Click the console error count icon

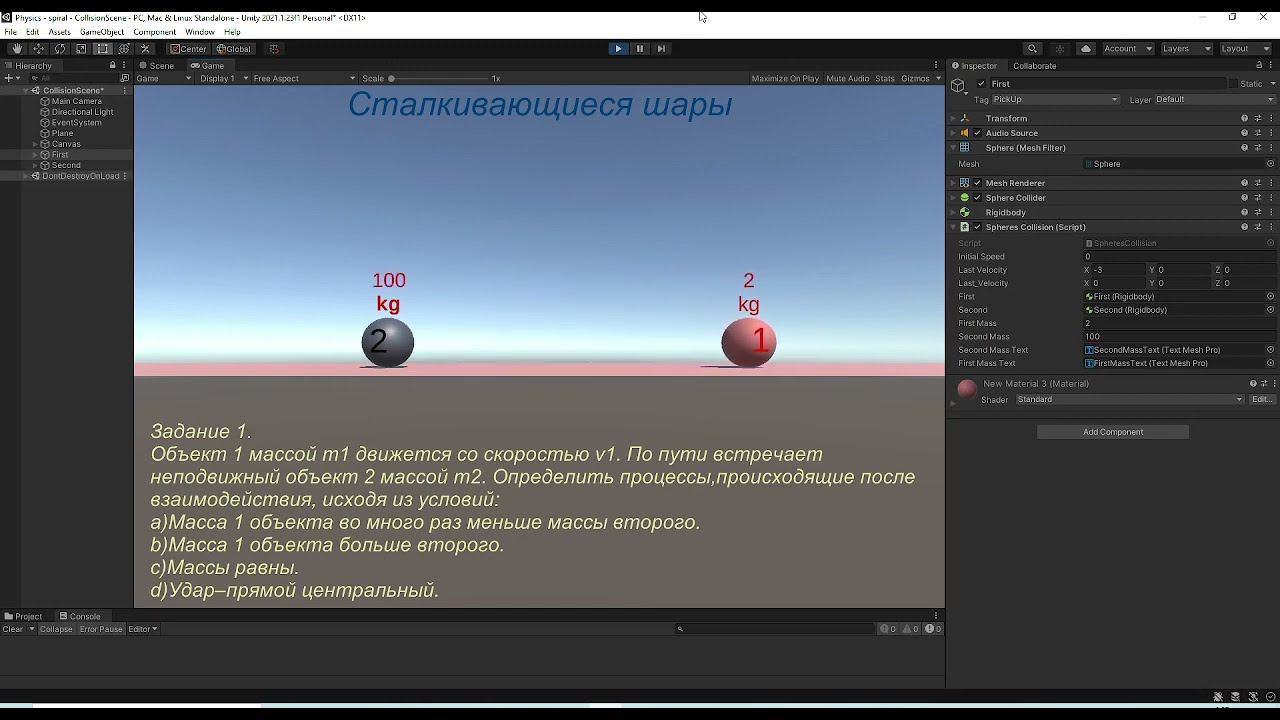[932, 629]
